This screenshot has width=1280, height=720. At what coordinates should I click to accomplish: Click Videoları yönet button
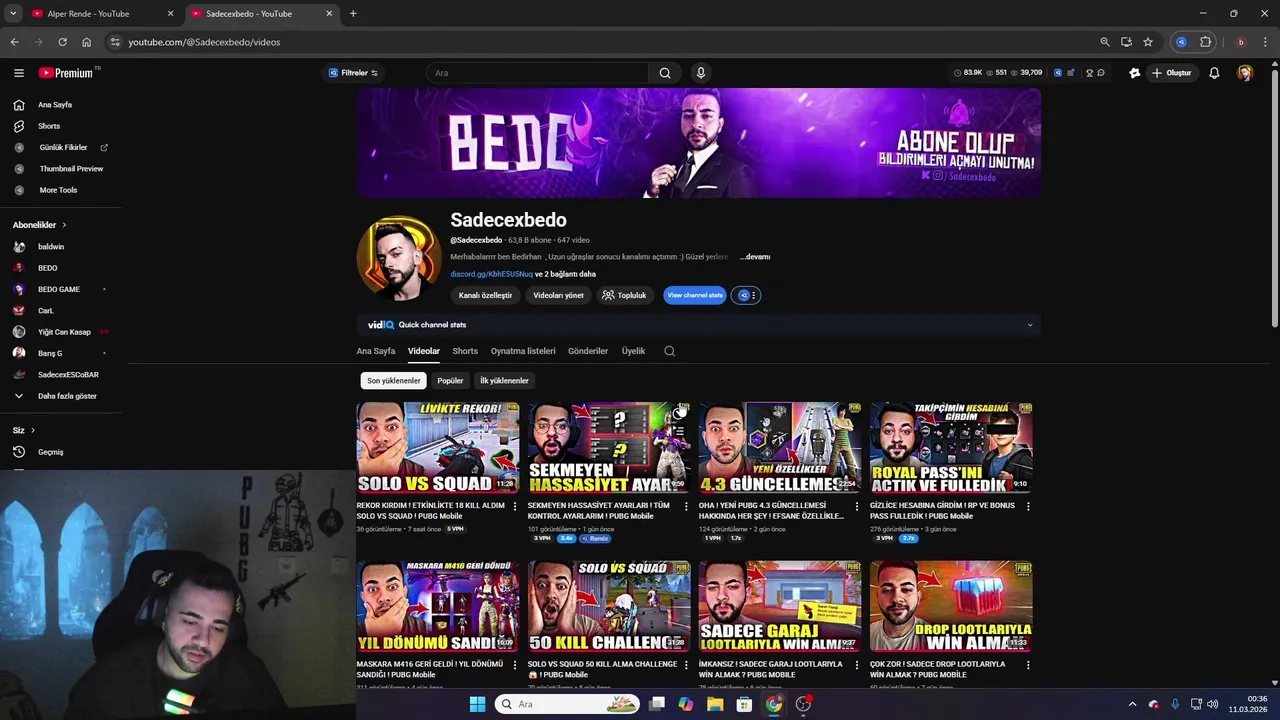tap(558, 295)
